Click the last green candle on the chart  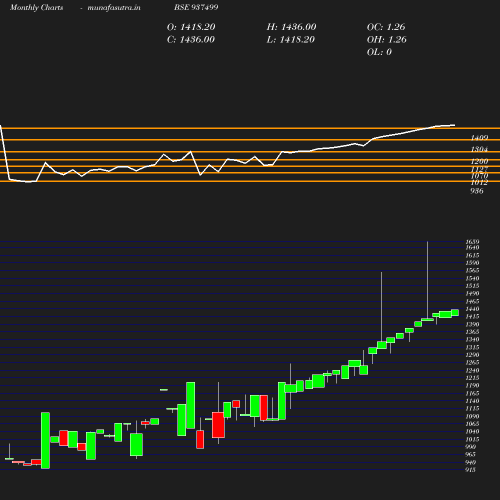(455, 312)
